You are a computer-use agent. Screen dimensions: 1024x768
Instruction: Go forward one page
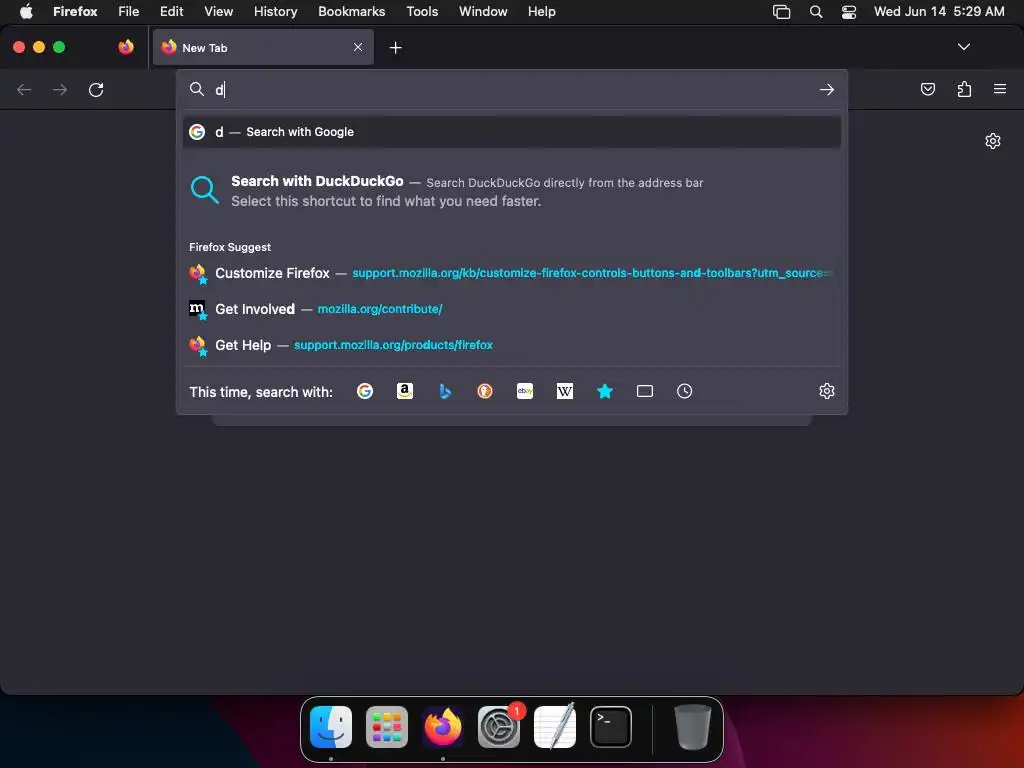click(x=60, y=89)
